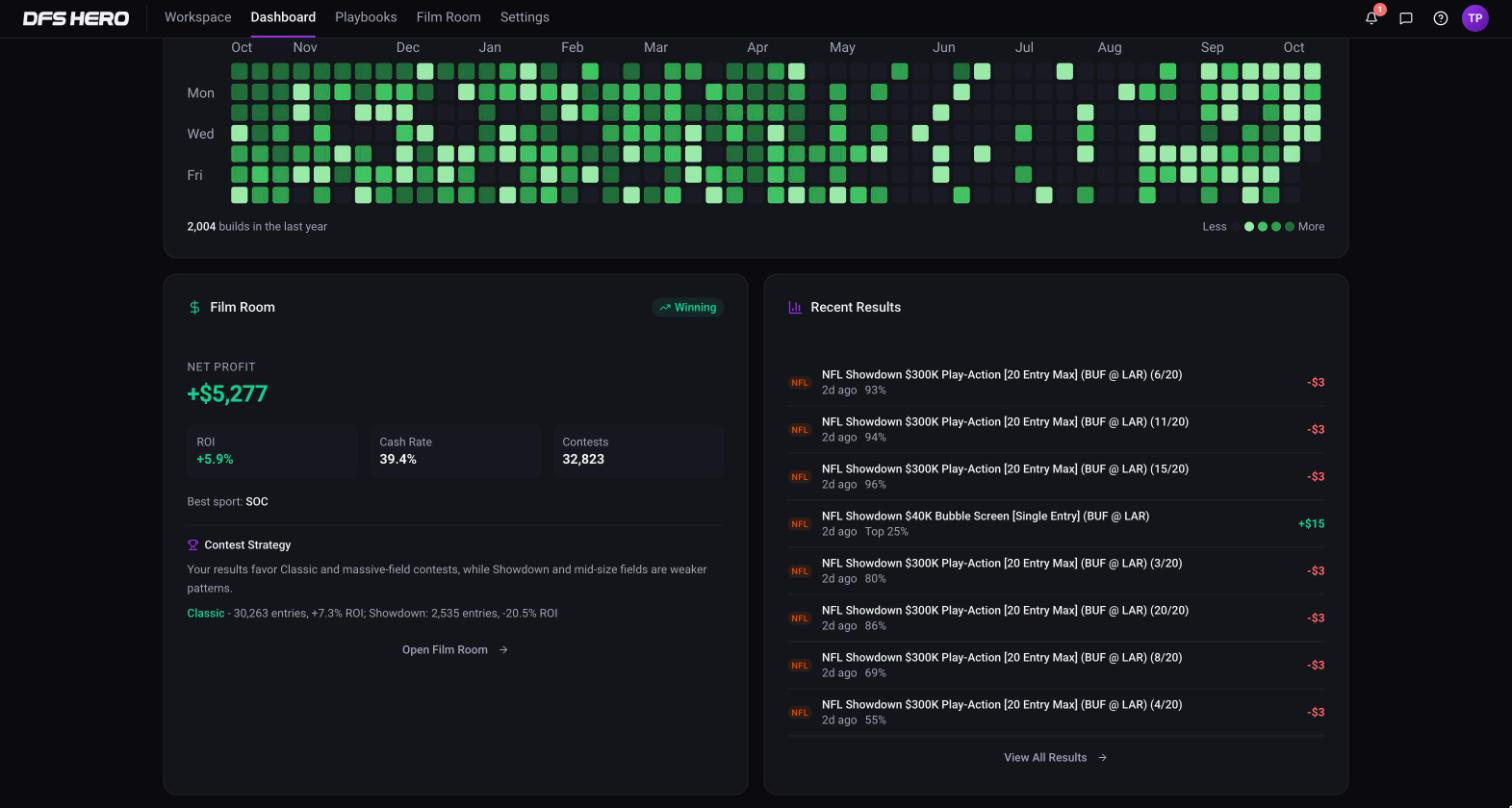Click the Open Film Room link
The width and height of the screenshot is (1512, 808).
455,650
